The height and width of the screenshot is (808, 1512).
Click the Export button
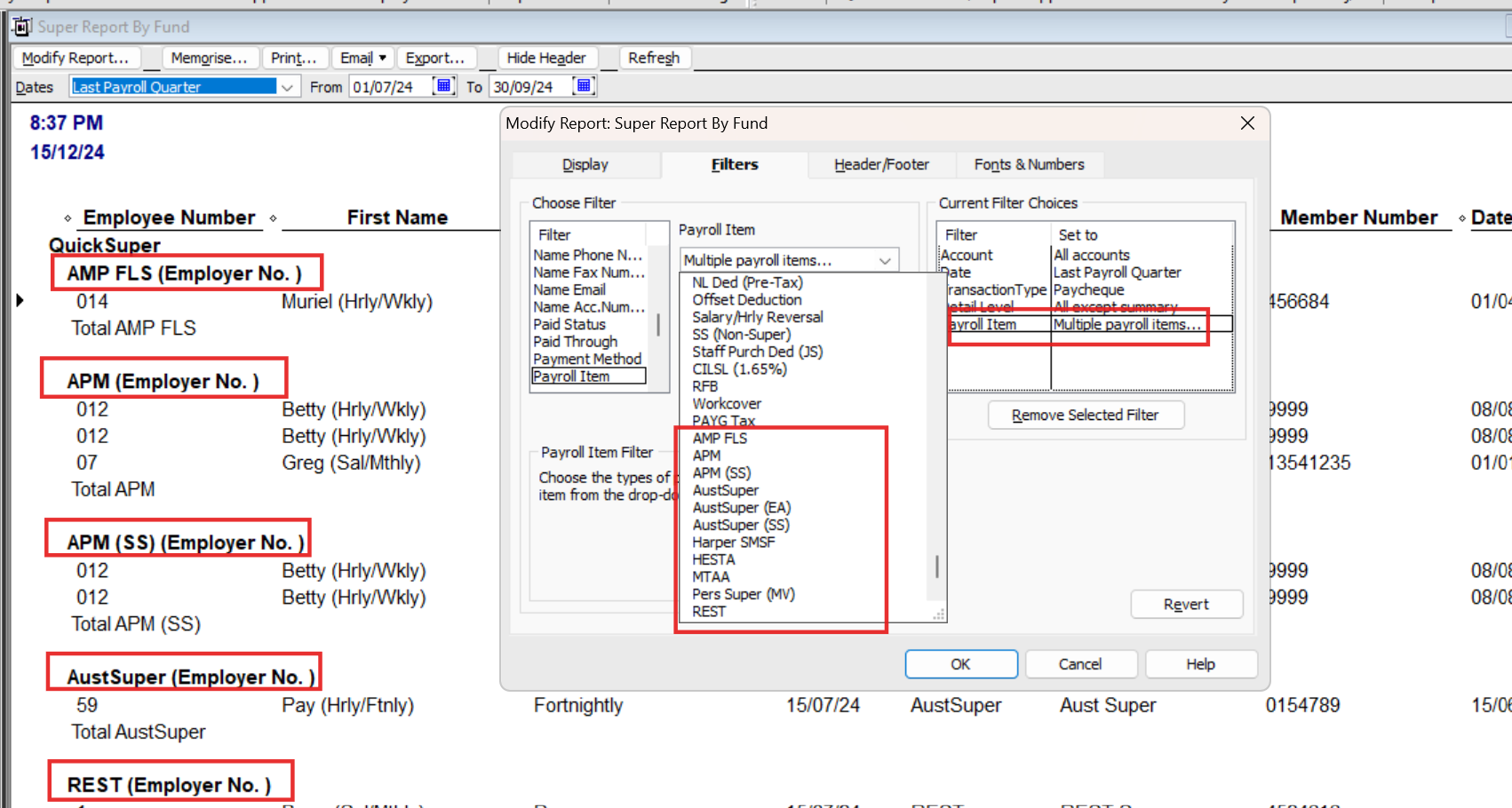pyautogui.click(x=435, y=58)
